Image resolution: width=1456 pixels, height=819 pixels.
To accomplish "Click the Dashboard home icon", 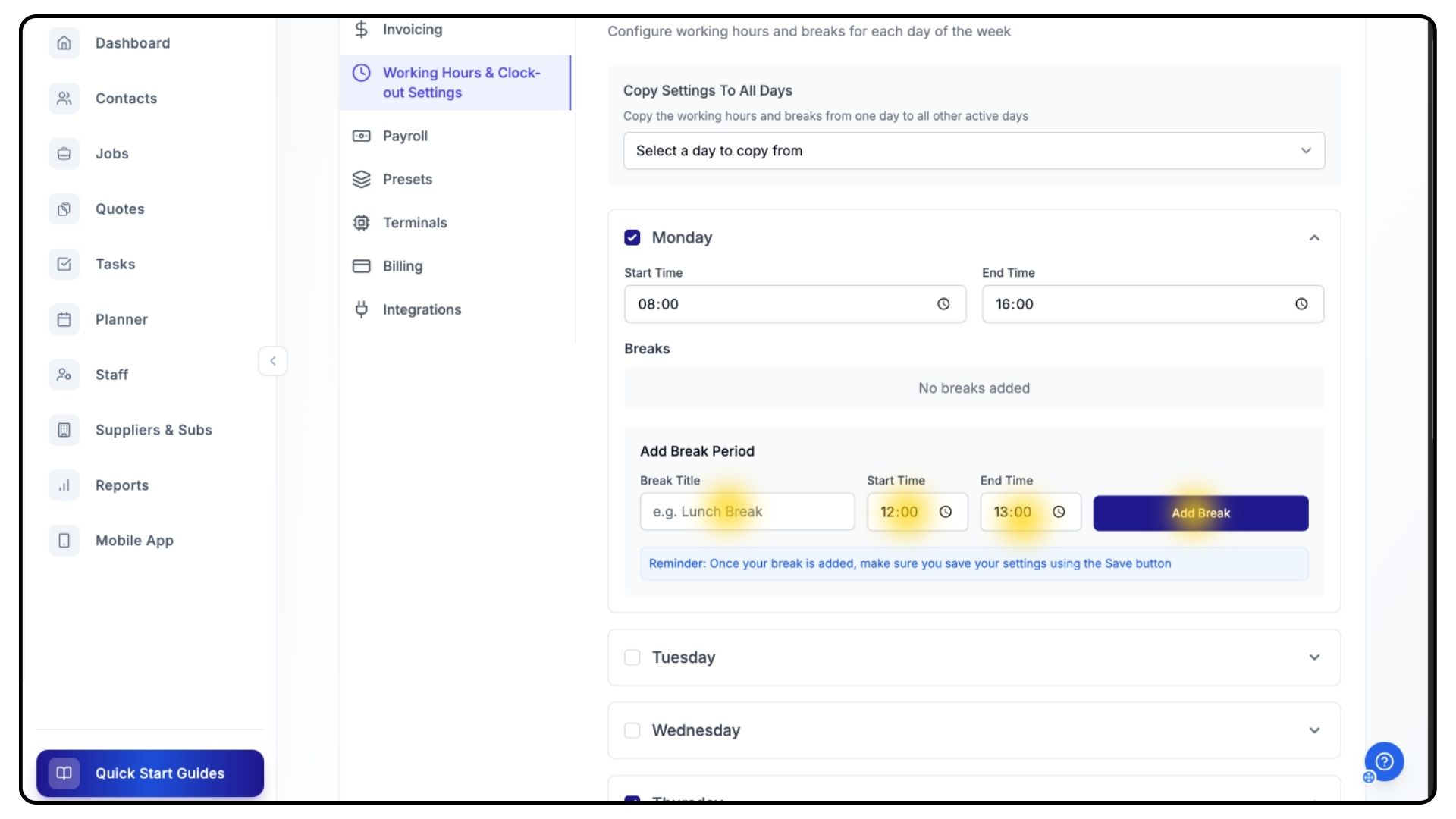I will (x=64, y=43).
